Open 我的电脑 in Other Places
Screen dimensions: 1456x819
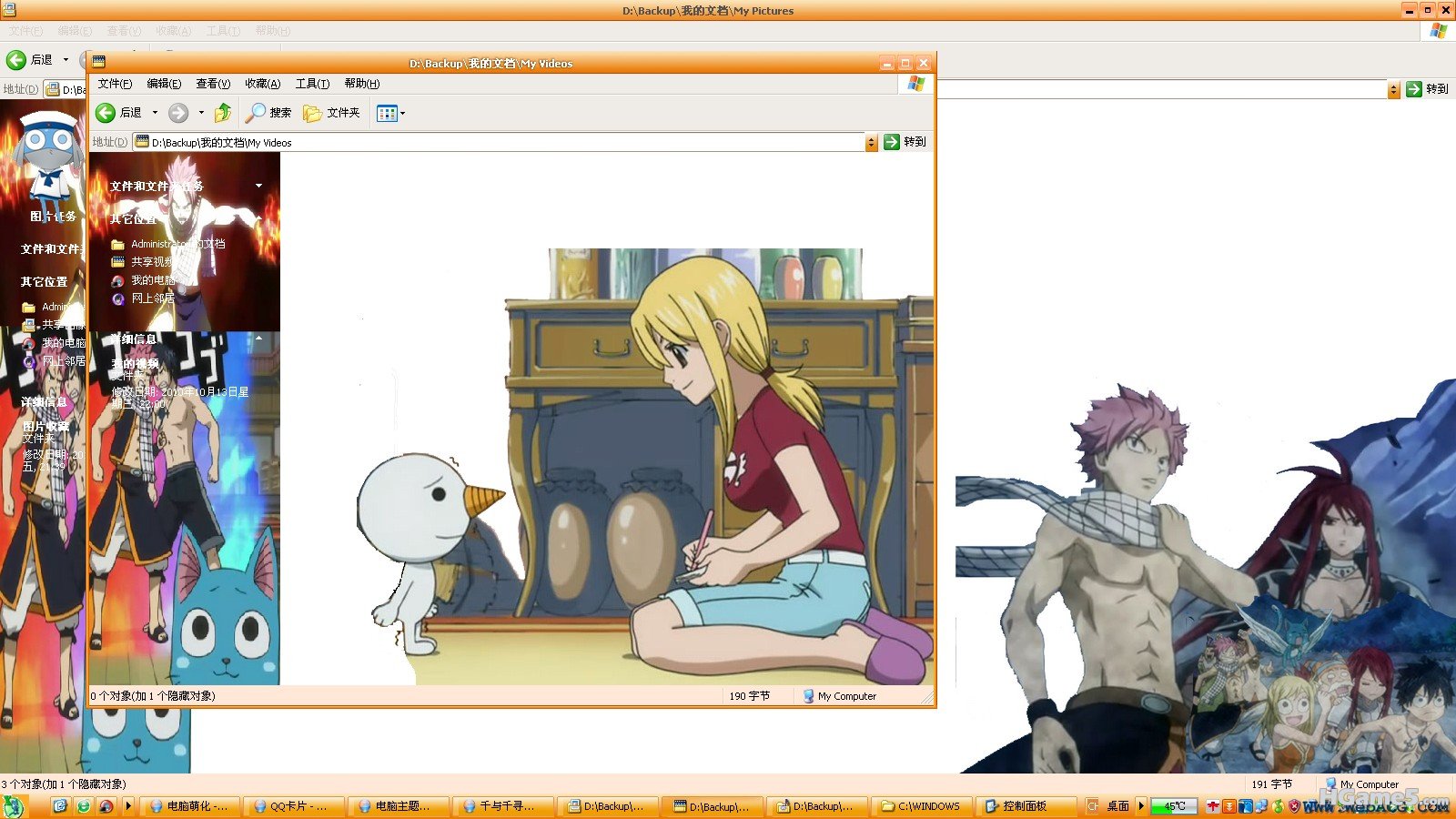pyautogui.click(x=152, y=280)
